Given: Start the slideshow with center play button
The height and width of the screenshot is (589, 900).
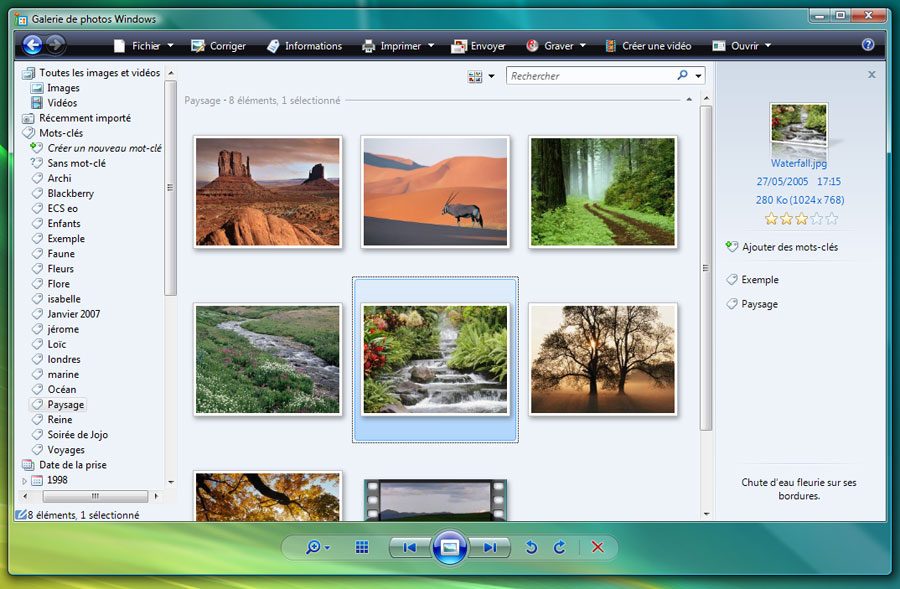Looking at the screenshot, I should point(450,547).
